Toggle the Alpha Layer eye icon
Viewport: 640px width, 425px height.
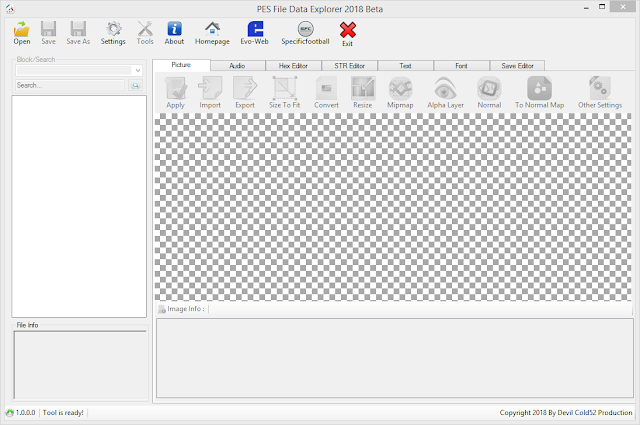coord(445,88)
